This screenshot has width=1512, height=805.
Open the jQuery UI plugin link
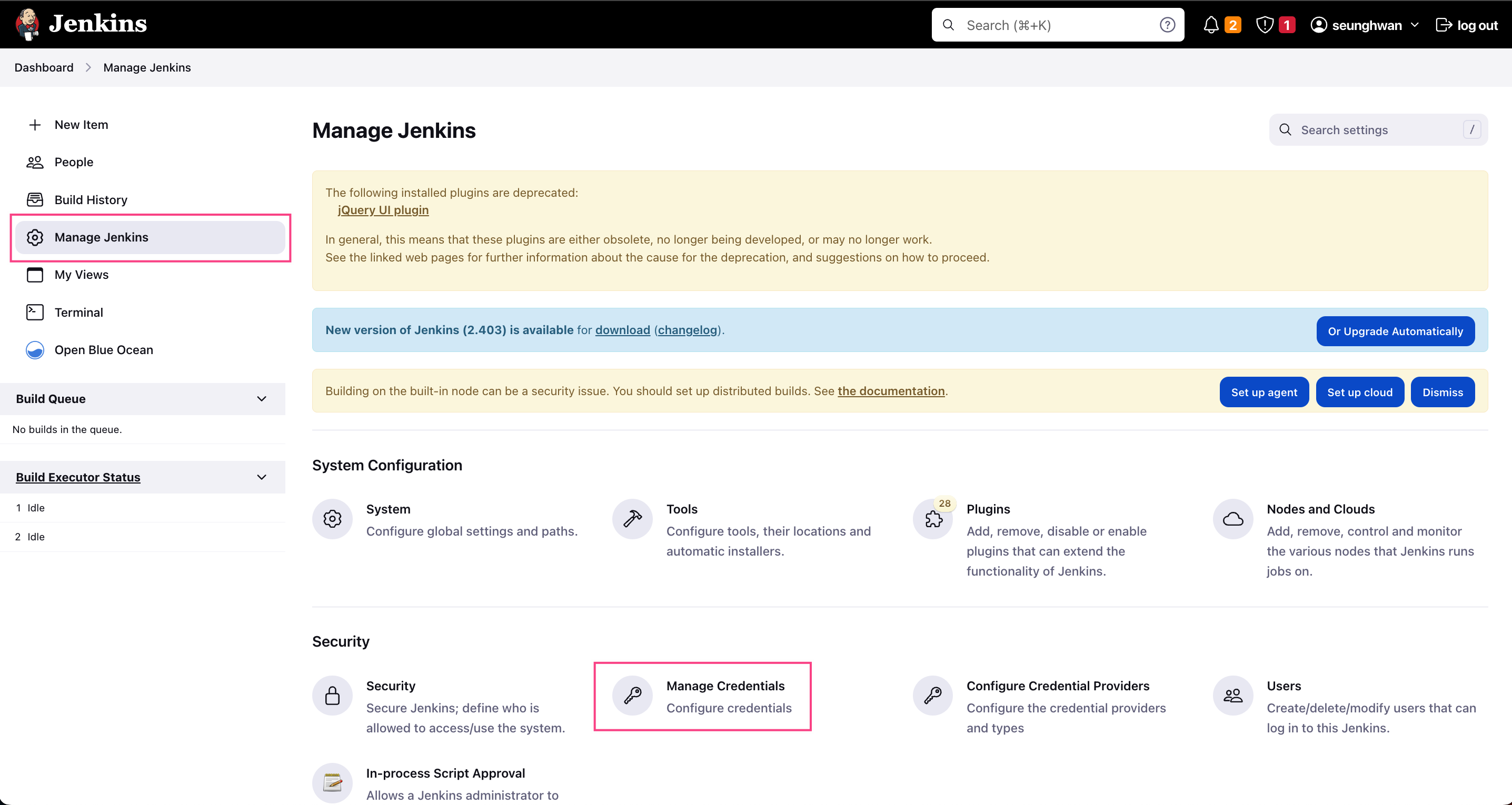click(383, 210)
